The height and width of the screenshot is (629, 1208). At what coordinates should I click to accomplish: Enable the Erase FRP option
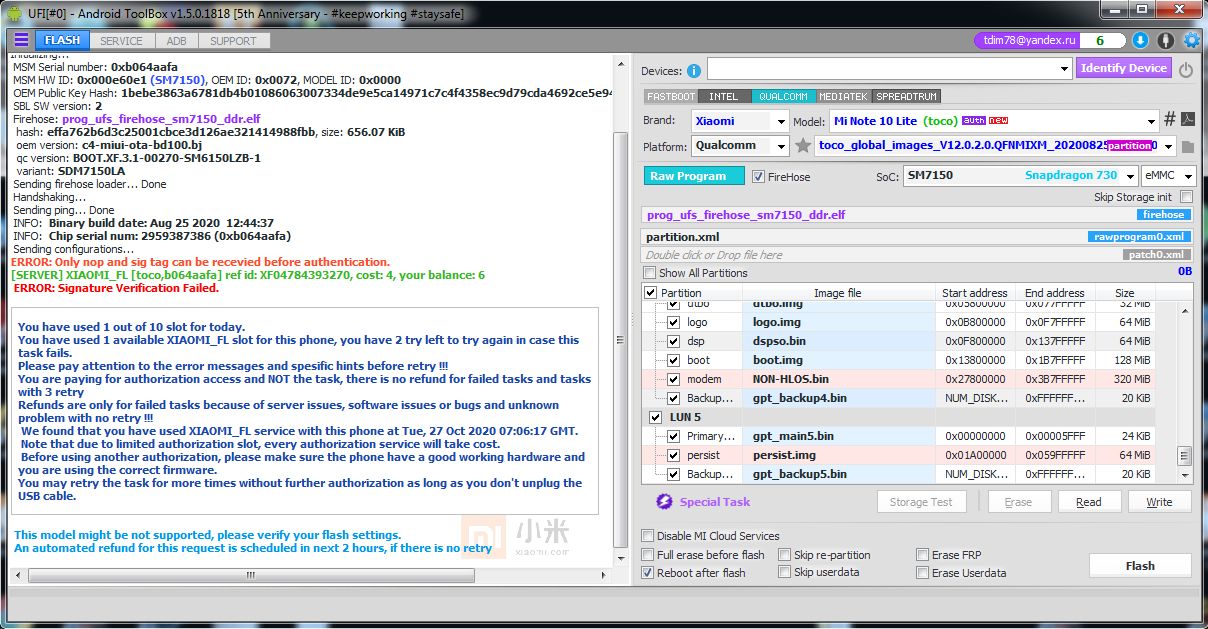pos(923,555)
